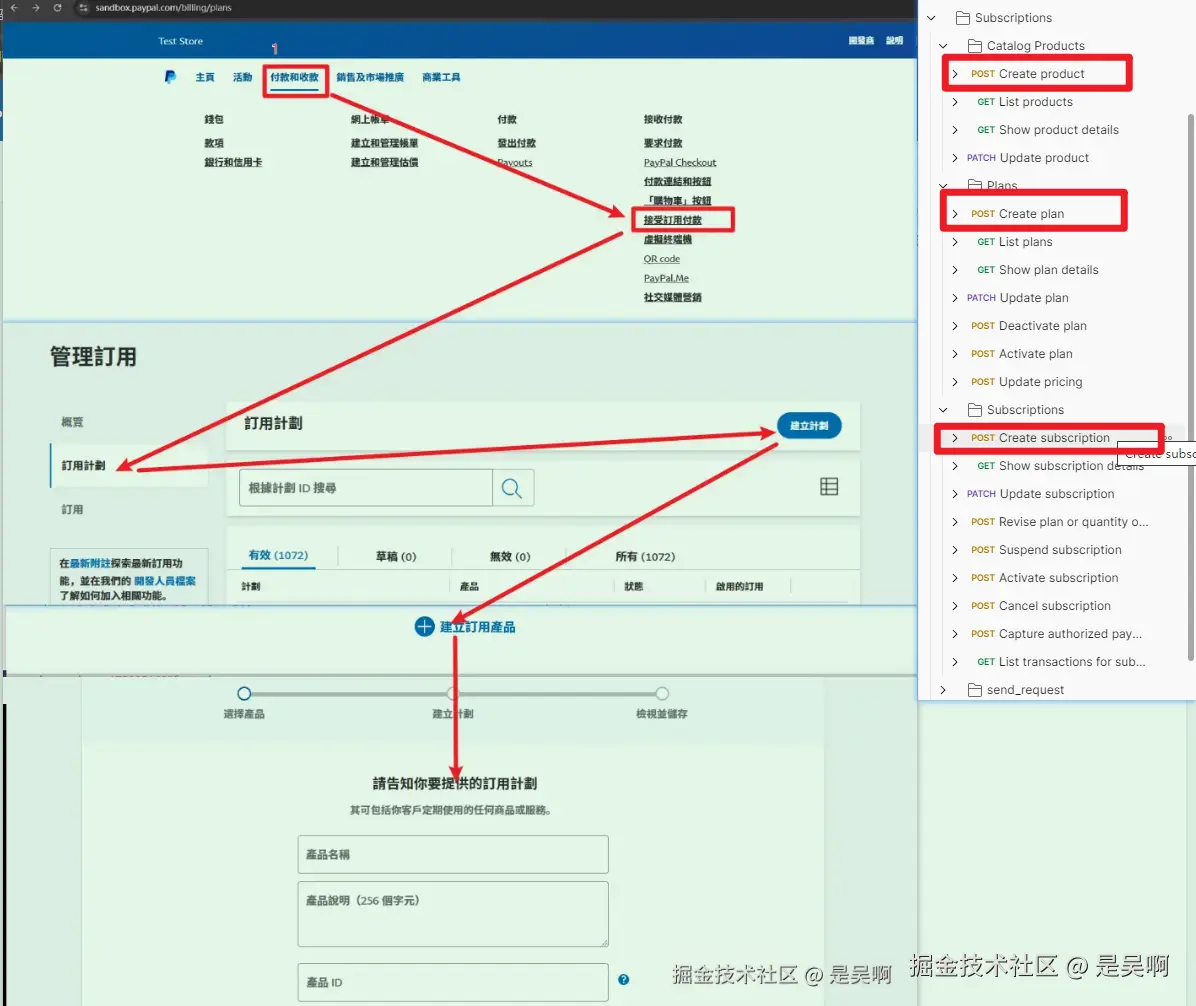The image size is (1196, 1006).
Task: Open the PATCH Update subscription request
Action: coord(1040,493)
